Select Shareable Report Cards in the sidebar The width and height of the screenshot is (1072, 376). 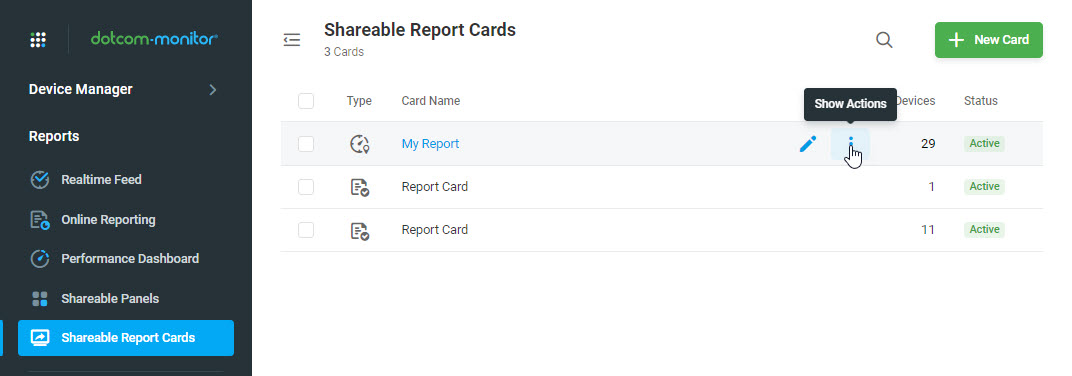[x=126, y=338]
